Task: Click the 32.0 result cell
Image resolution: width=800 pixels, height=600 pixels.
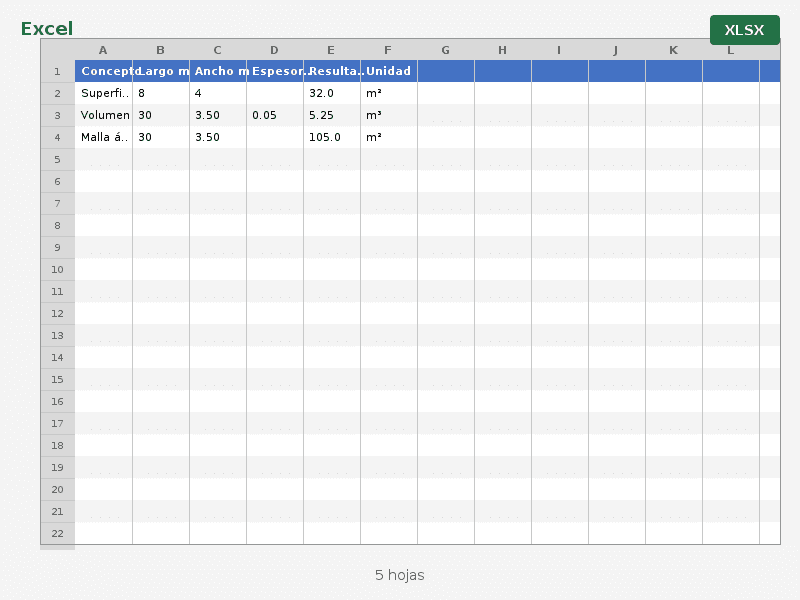Action: pos(332,93)
